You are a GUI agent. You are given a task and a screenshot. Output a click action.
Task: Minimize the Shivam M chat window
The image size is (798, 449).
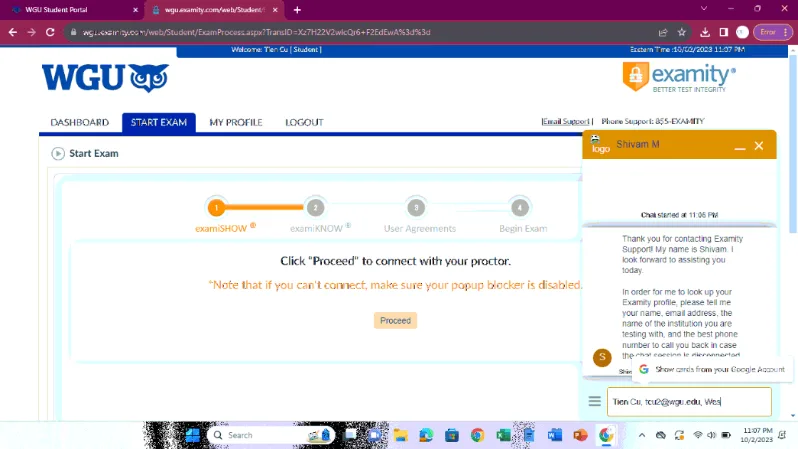[740, 146]
